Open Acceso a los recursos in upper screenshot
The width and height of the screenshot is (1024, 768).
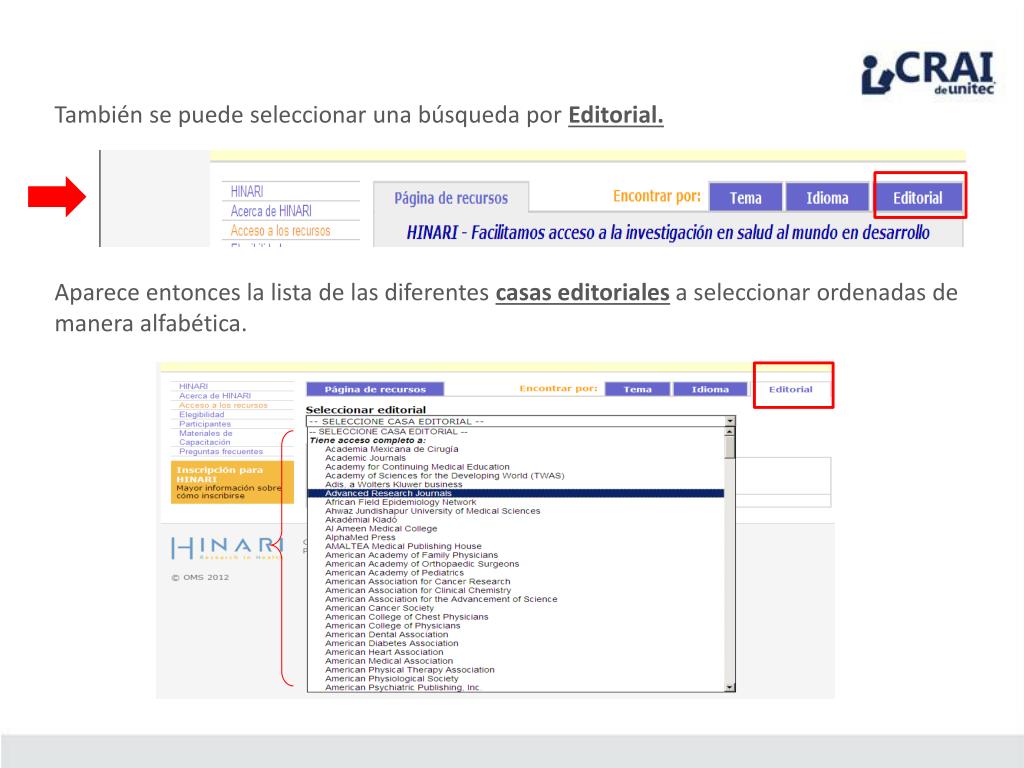click(280, 231)
